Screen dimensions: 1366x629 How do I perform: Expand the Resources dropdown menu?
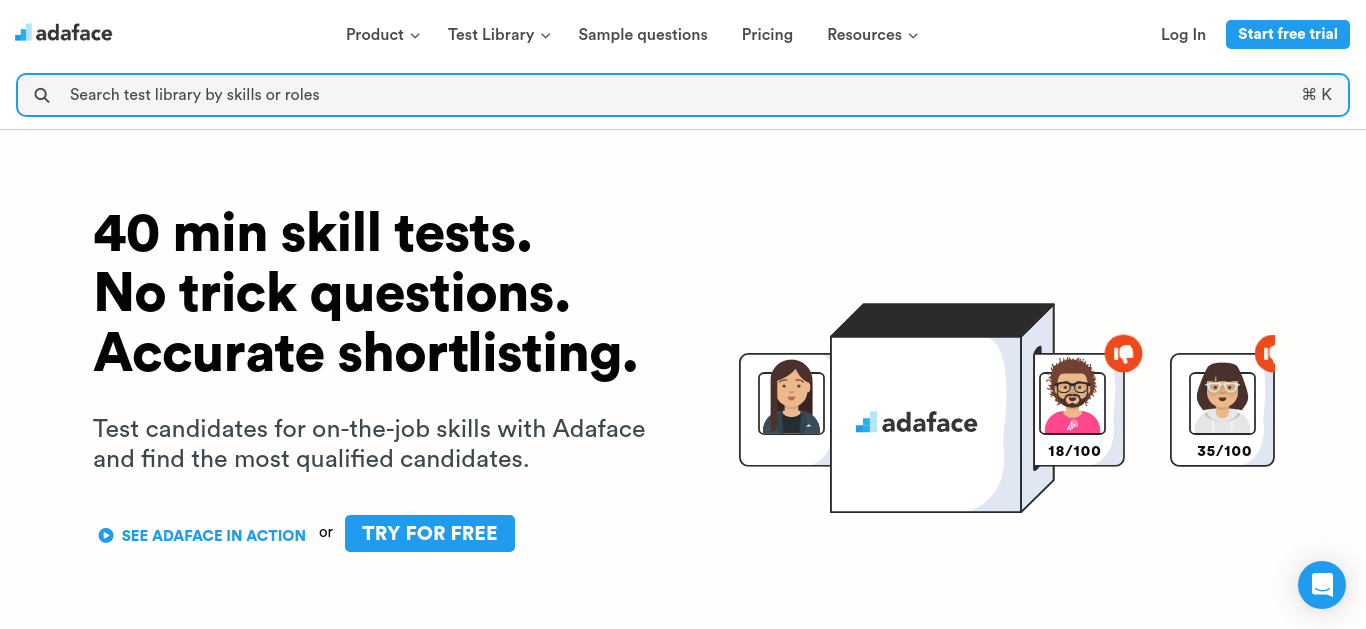click(x=872, y=34)
